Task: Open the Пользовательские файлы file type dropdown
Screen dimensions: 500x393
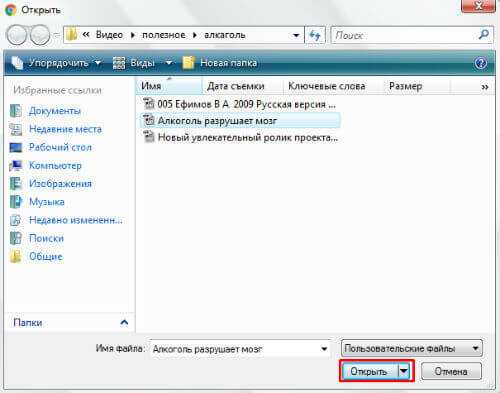Action: point(412,349)
